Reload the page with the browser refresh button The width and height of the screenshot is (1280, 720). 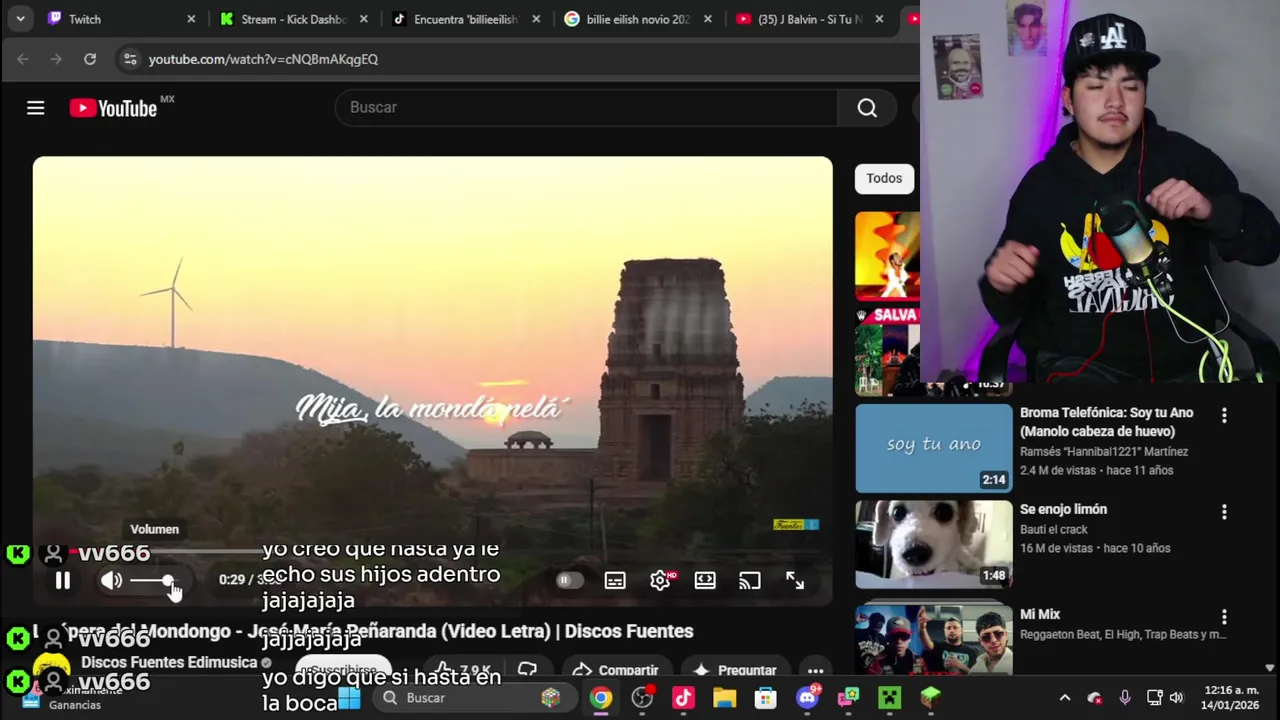[90, 59]
